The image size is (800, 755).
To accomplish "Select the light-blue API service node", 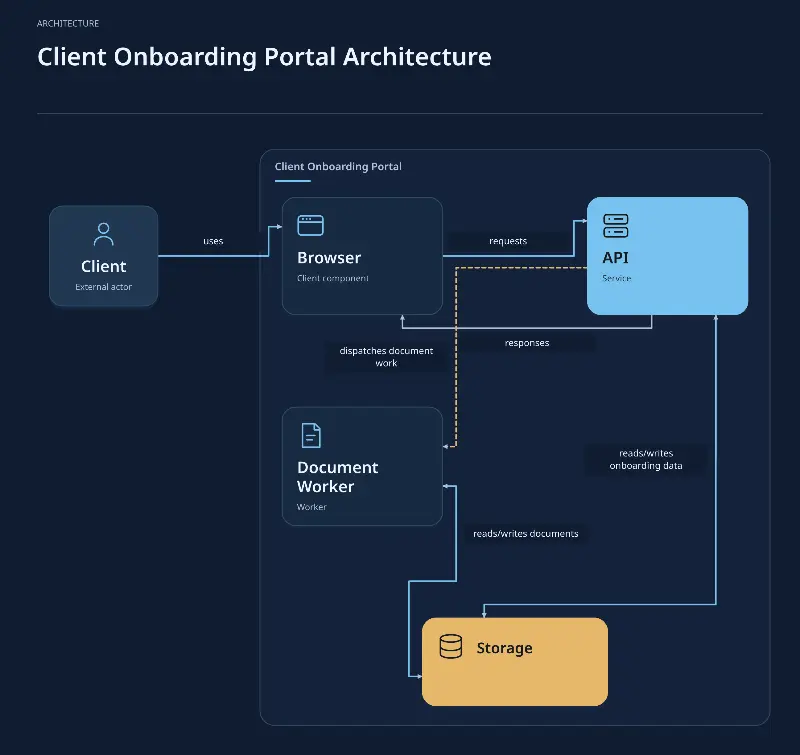I will pyautogui.click(x=667, y=256).
